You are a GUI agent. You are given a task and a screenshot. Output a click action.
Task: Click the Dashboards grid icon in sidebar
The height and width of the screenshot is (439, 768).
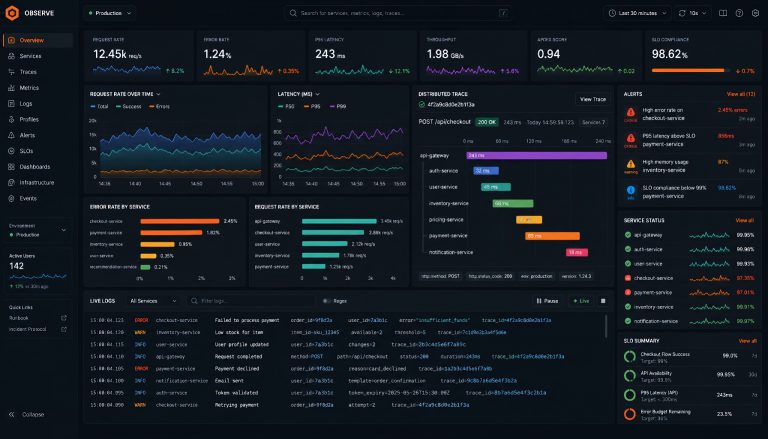click(x=11, y=167)
